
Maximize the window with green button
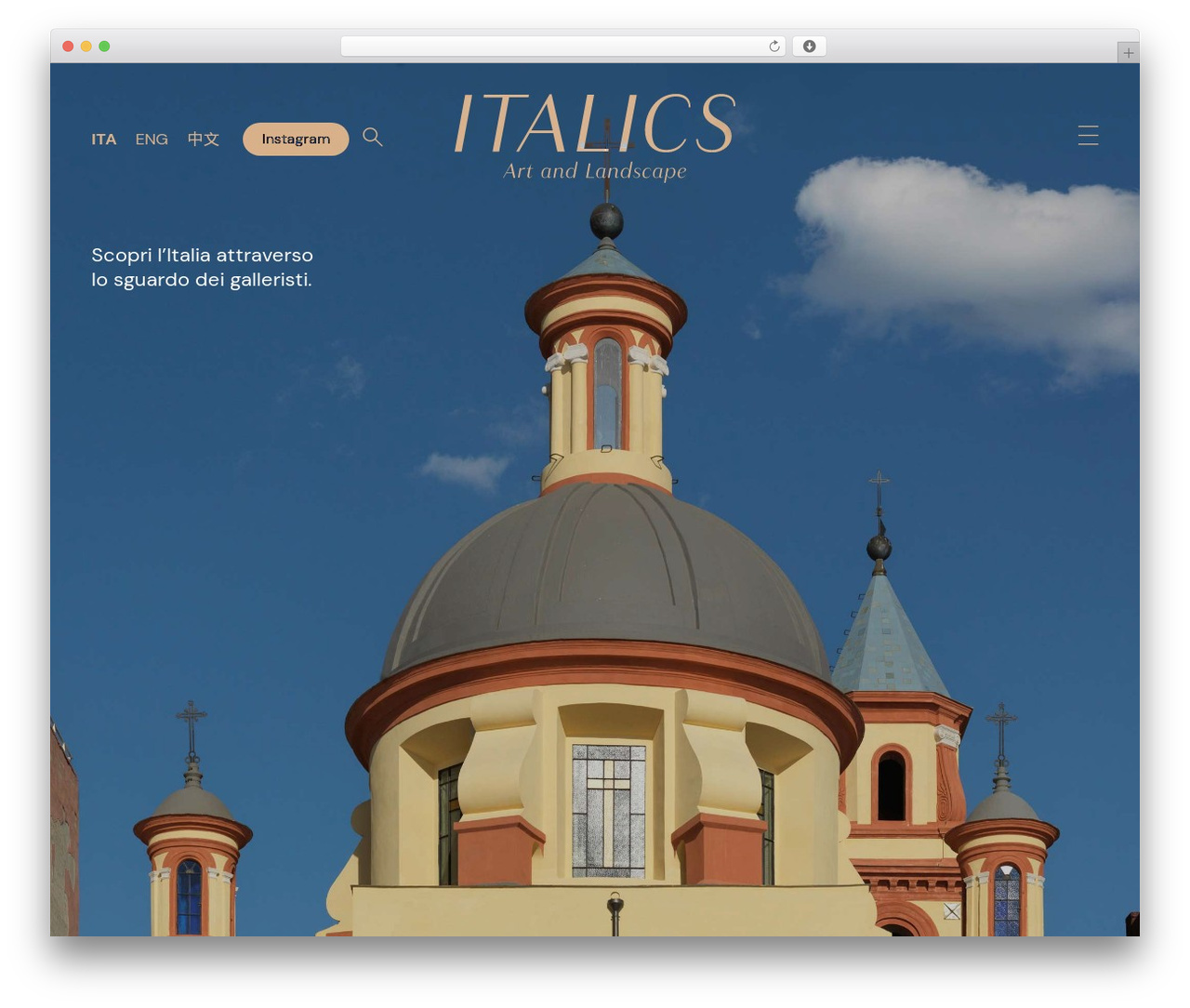104,46
